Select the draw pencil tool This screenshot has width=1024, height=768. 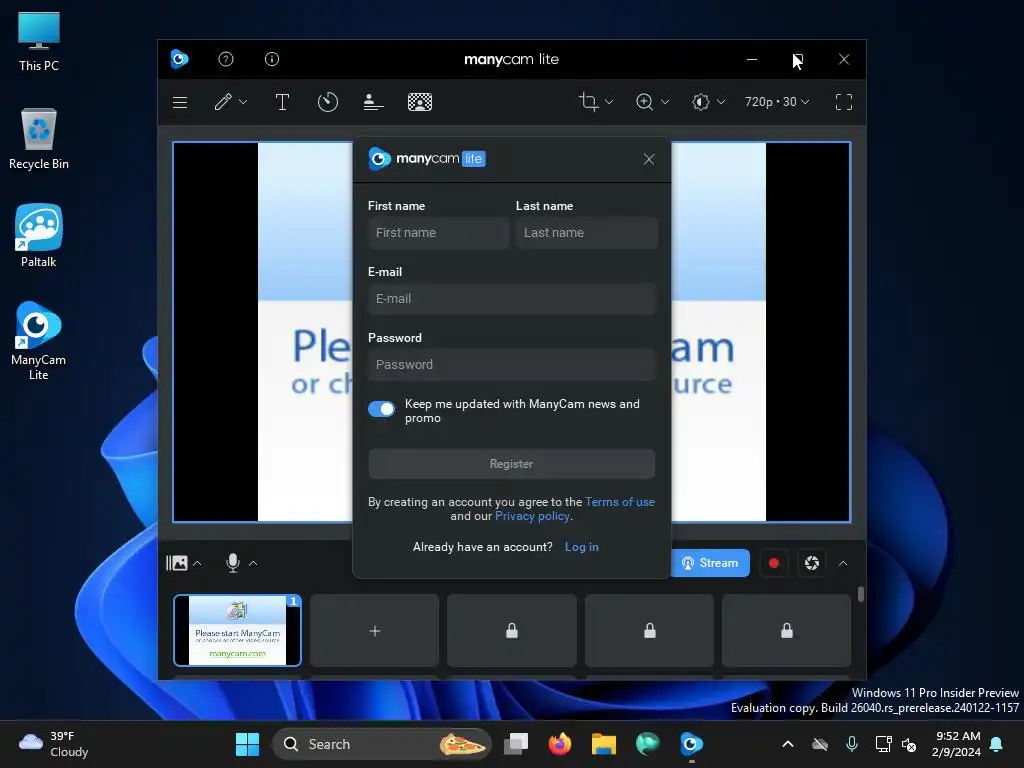223,102
